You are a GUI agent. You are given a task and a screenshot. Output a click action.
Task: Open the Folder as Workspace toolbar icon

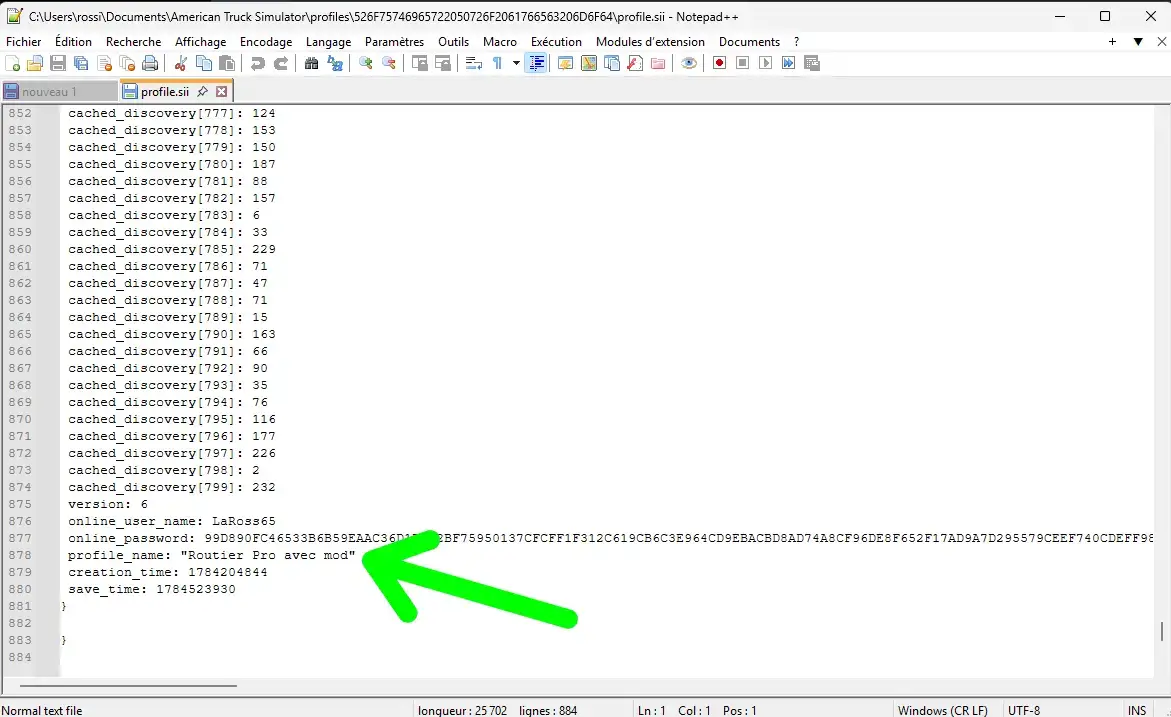coord(658,63)
